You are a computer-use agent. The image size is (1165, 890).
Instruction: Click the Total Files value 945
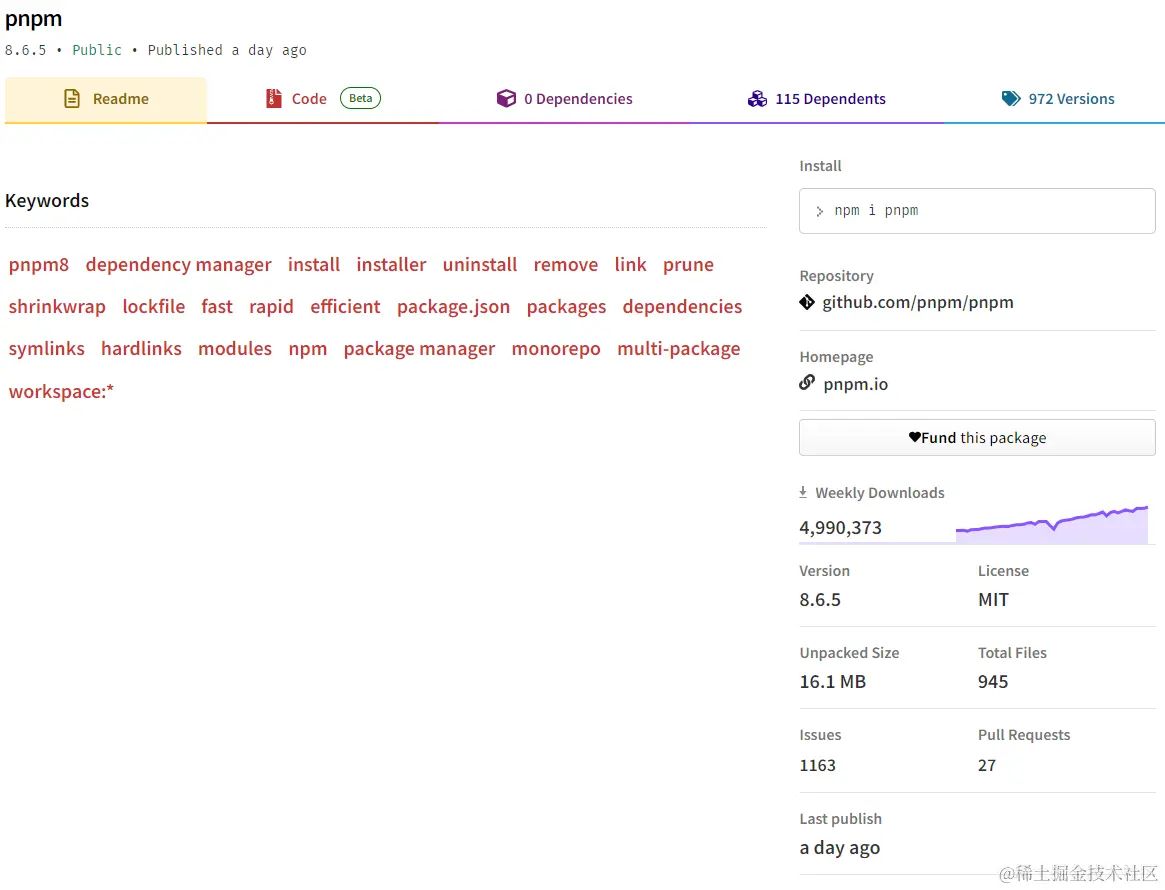point(993,681)
